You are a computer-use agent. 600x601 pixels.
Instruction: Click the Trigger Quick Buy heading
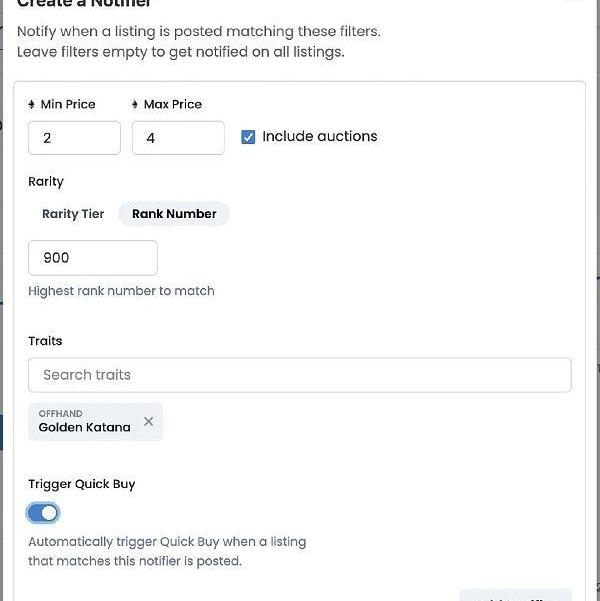click(x=82, y=484)
